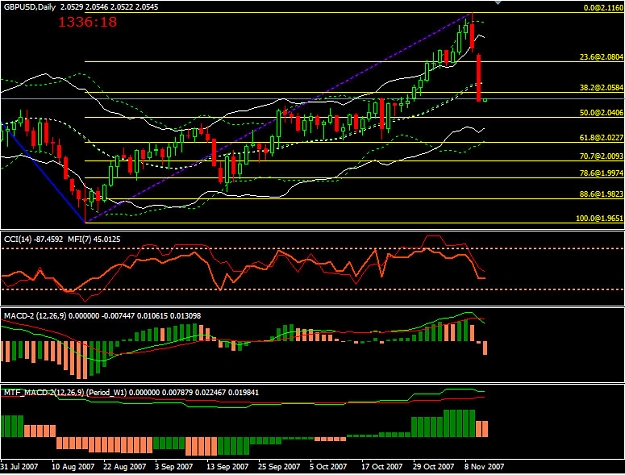Click the large red candle at far right
625x475 pixels.
coord(479,78)
